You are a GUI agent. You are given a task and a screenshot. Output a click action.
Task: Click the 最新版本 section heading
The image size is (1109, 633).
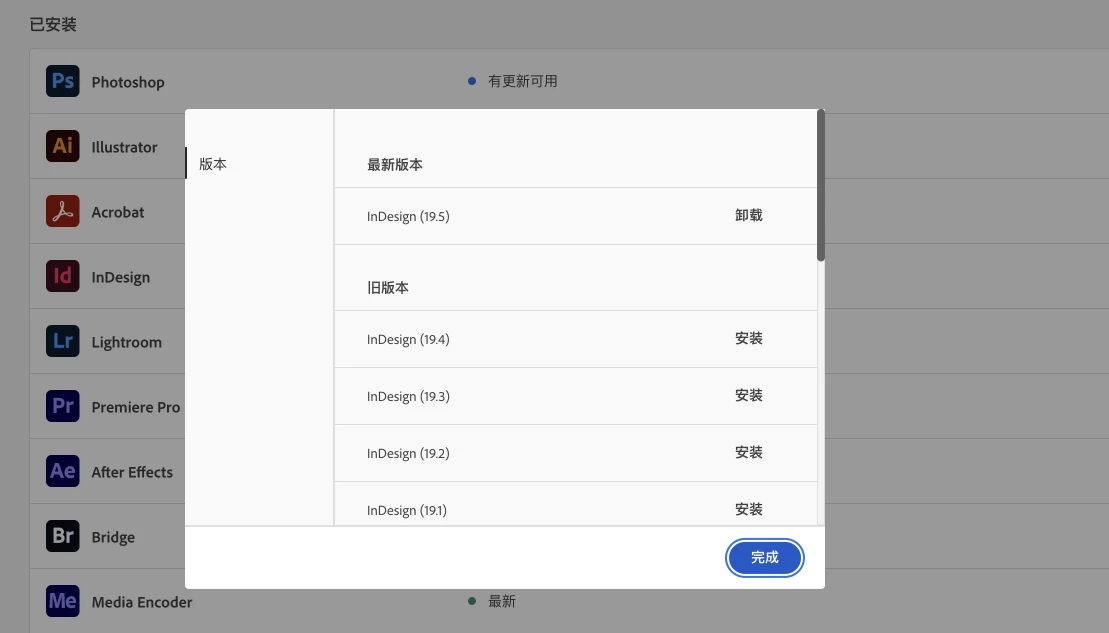click(x=395, y=165)
